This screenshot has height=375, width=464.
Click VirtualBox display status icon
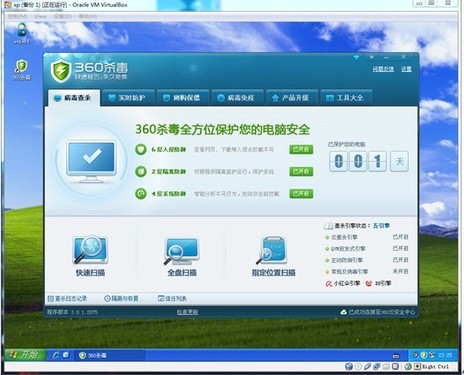[395, 367]
